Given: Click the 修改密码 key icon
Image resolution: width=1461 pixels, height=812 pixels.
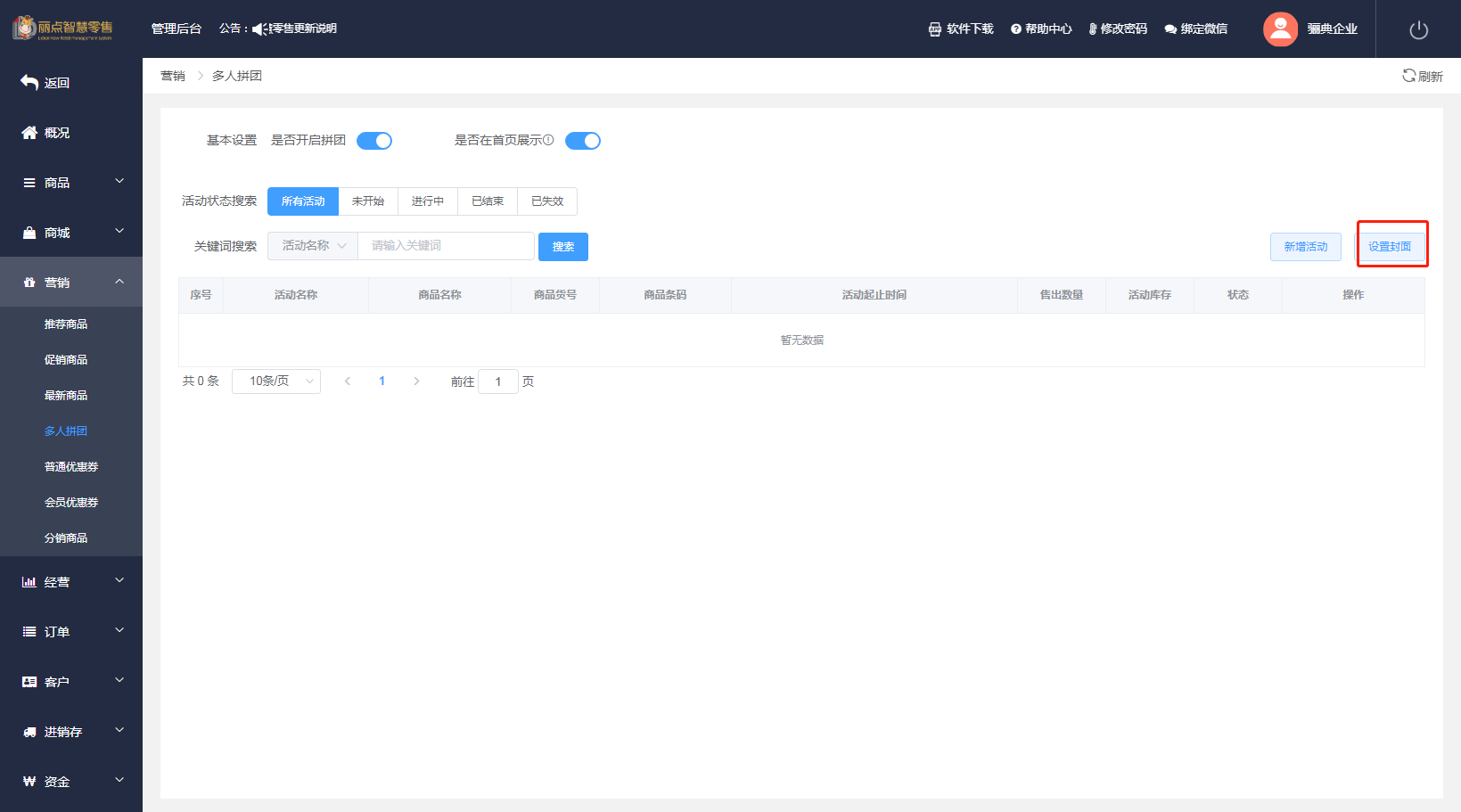Looking at the screenshot, I should 1093,29.
